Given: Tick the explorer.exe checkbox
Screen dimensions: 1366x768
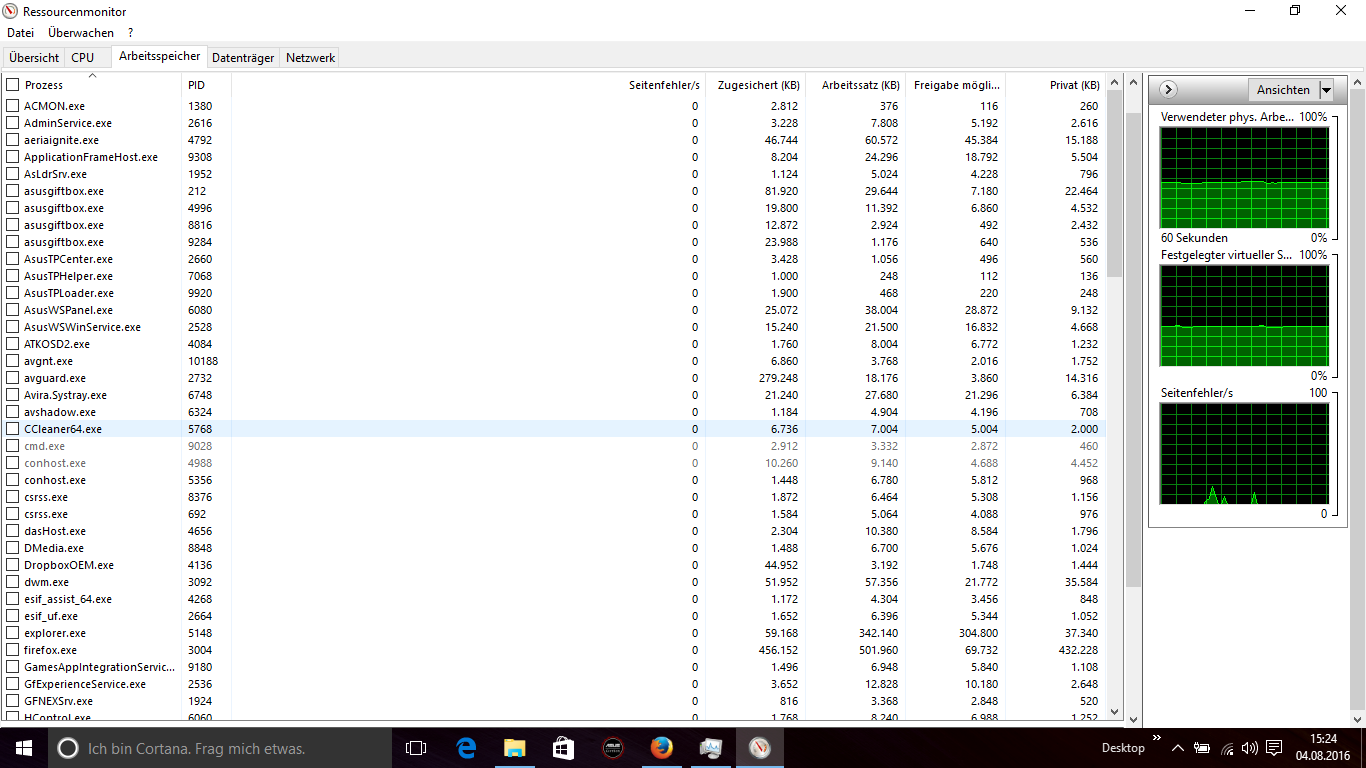Looking at the screenshot, I should click(x=12, y=633).
